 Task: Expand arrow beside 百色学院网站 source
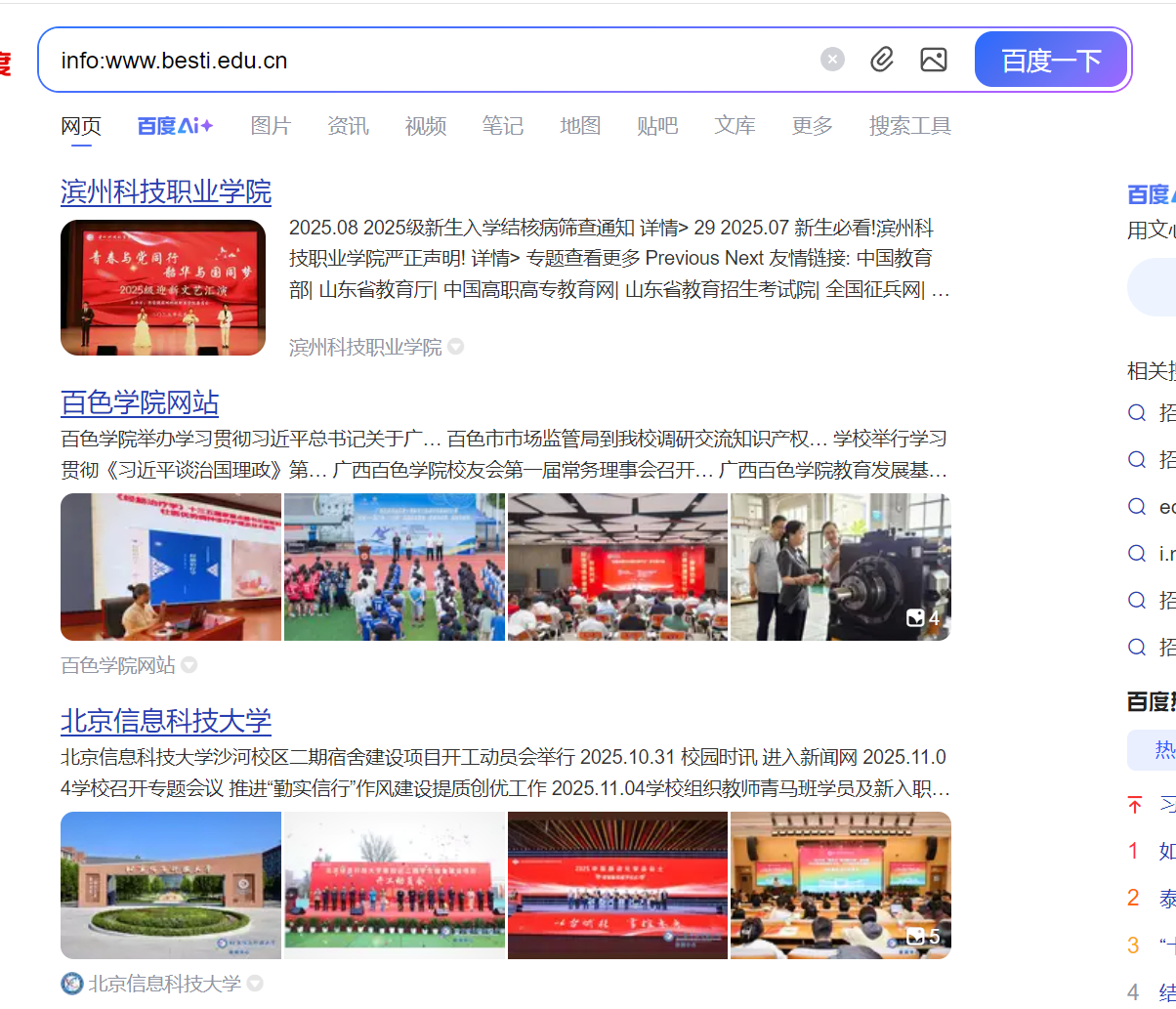pyautogui.click(x=189, y=665)
